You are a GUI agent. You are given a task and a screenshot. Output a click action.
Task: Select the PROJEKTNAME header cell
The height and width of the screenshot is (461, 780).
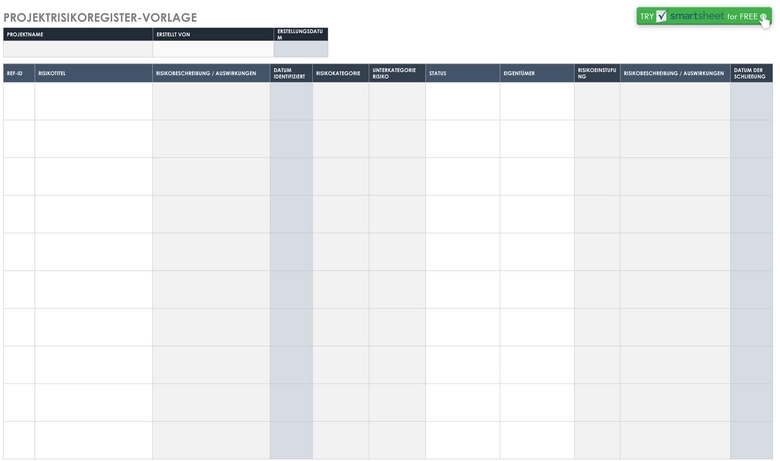(x=78, y=34)
